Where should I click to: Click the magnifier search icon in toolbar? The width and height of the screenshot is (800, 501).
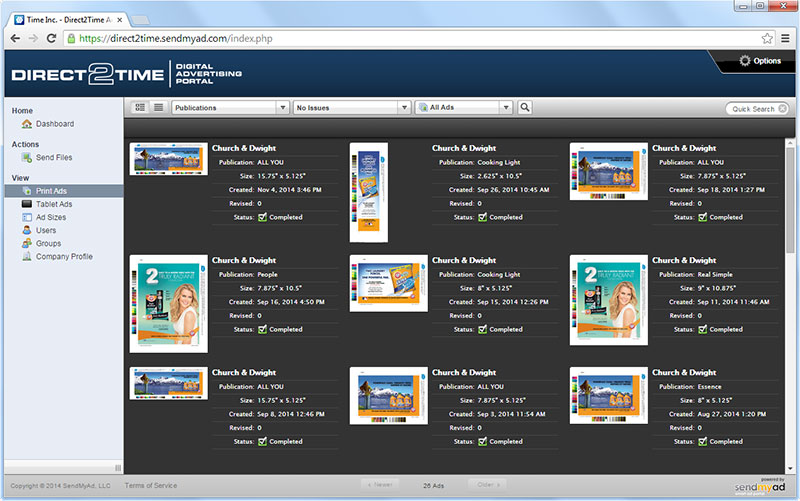click(x=525, y=107)
